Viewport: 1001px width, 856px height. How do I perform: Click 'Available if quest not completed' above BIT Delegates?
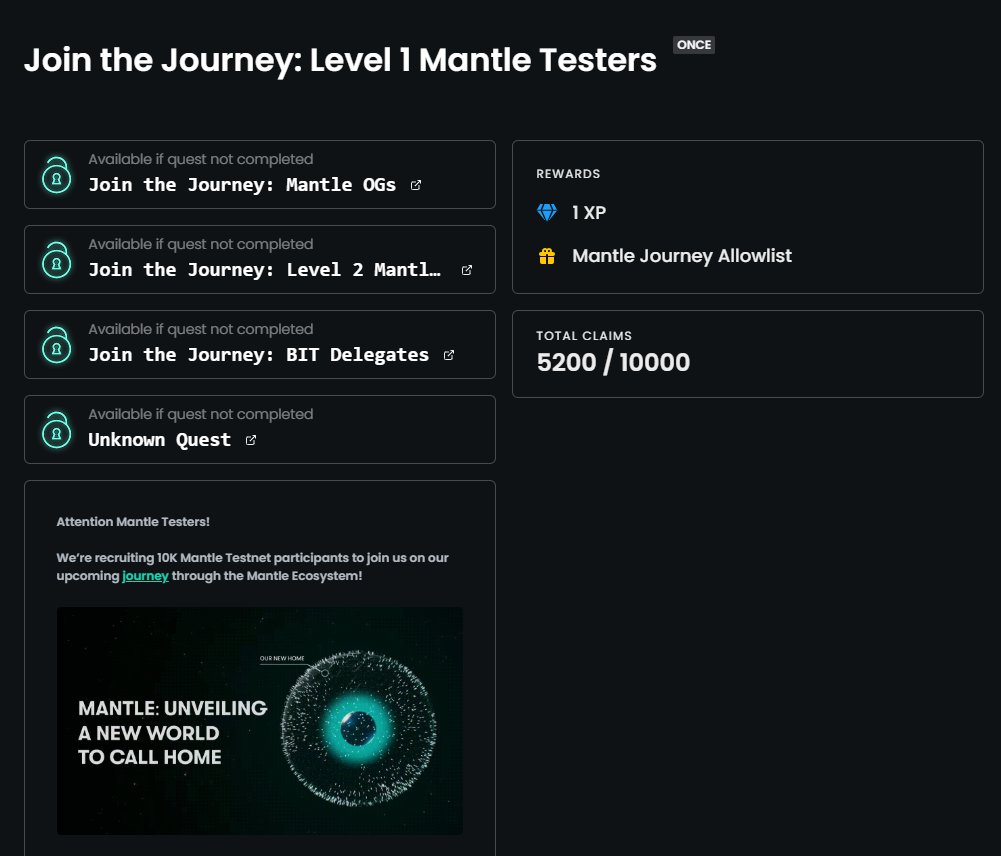[x=201, y=329]
